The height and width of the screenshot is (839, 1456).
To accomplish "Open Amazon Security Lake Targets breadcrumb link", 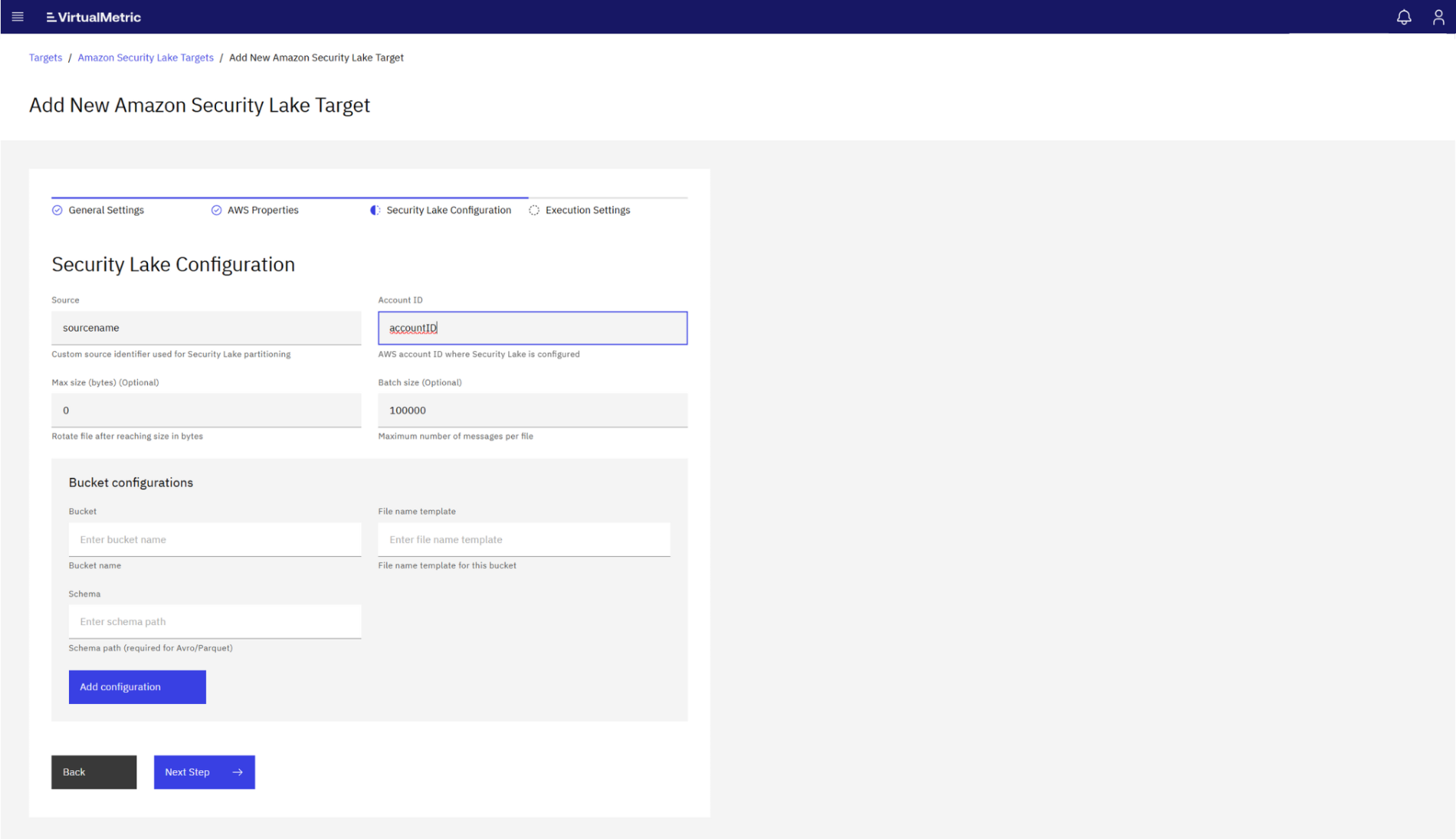I will pyautogui.click(x=145, y=57).
